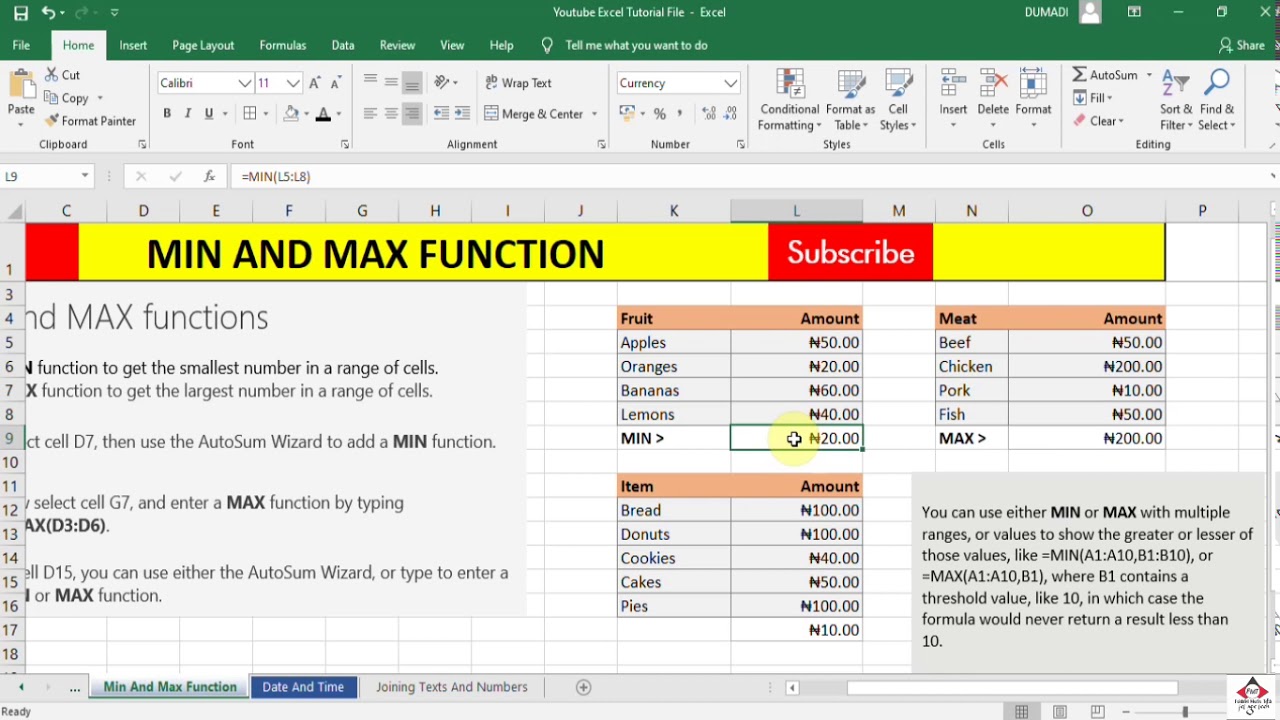
Task: Toggle underline formatting
Action: point(209,114)
